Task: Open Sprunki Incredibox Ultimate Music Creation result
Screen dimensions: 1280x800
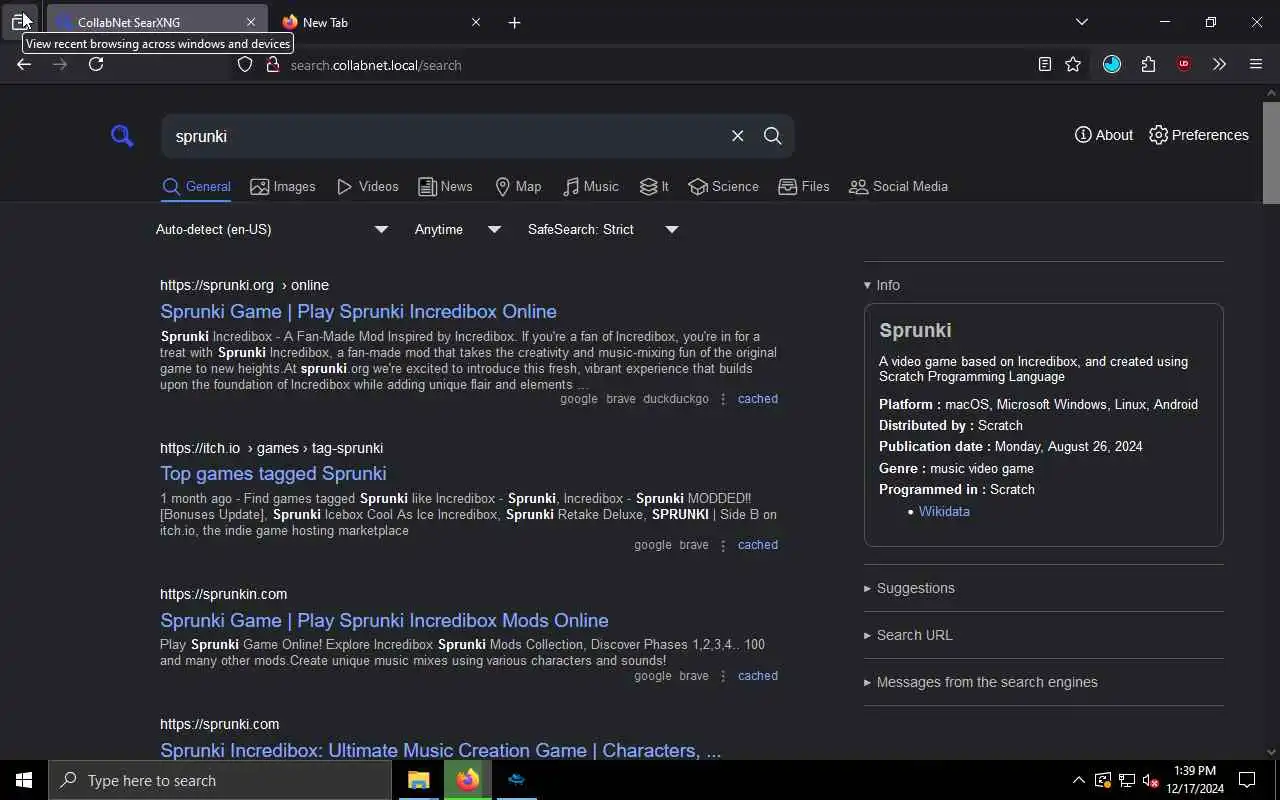Action: point(440,750)
